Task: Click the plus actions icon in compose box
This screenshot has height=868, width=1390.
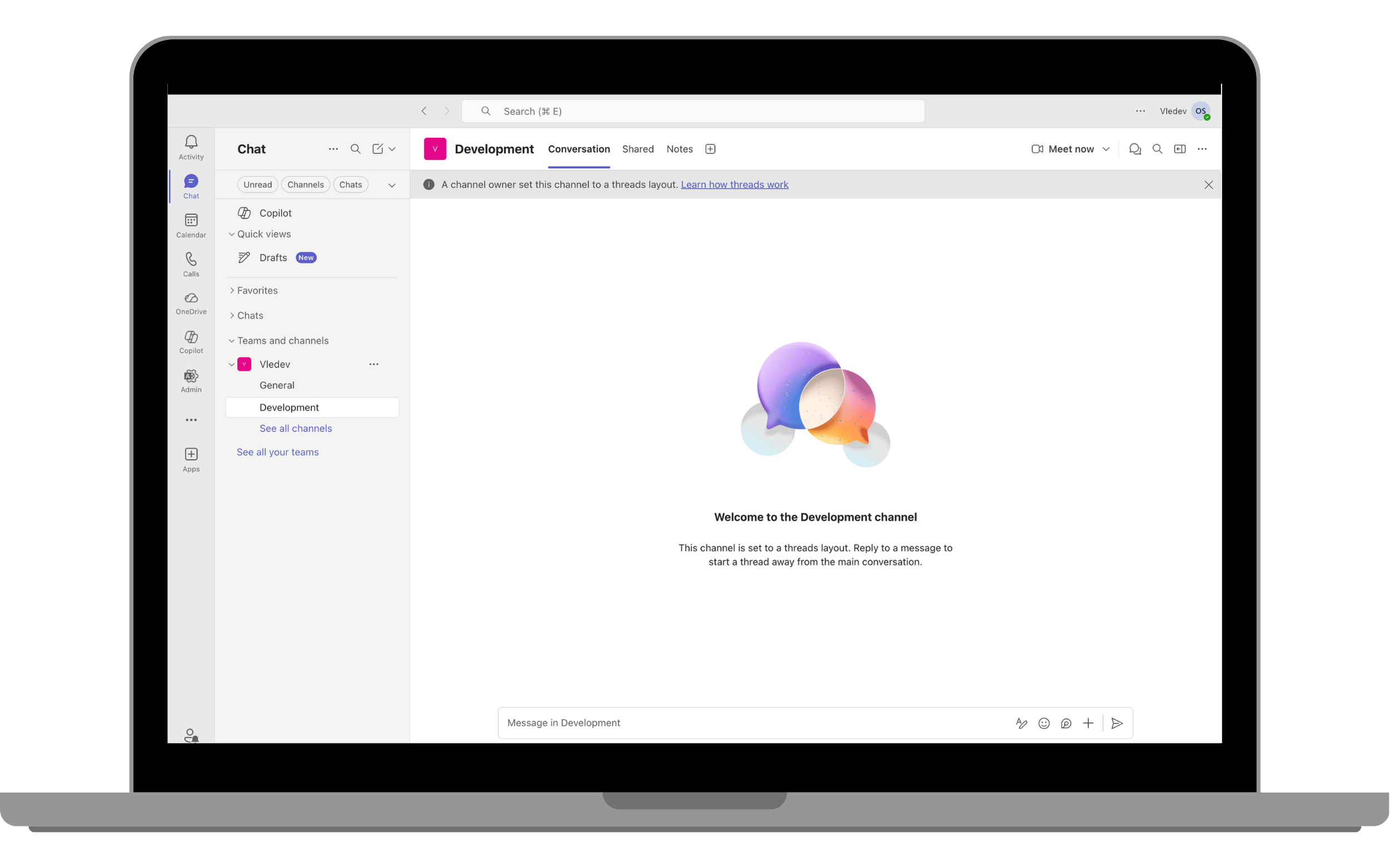Action: 1089,724
